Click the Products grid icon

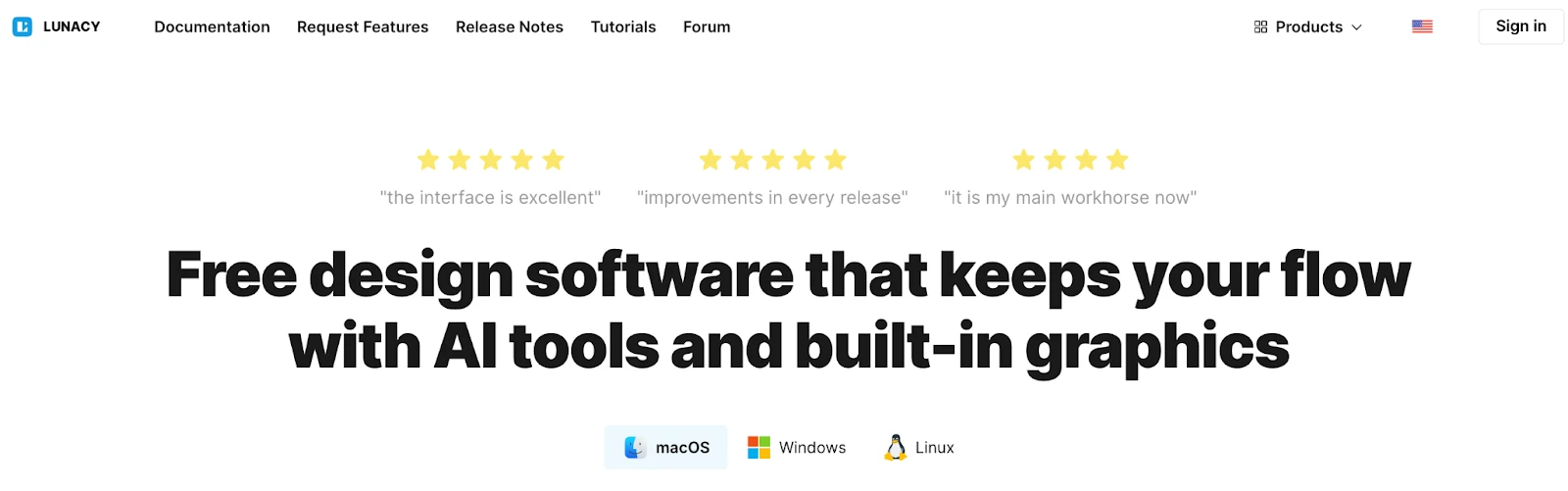coord(1260,27)
